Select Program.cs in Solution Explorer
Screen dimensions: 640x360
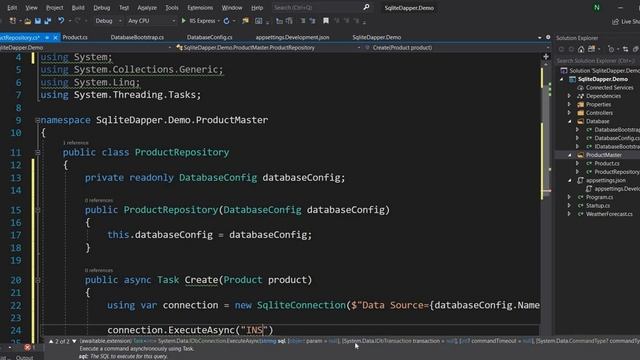(599, 197)
